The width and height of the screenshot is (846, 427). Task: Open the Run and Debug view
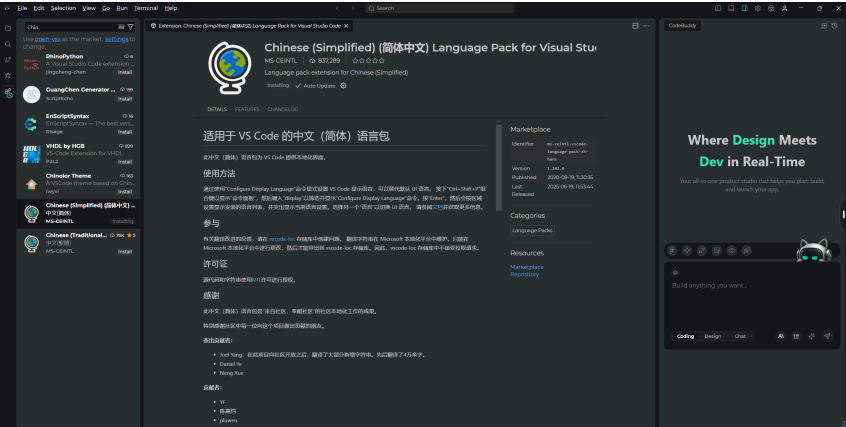pos(8,76)
